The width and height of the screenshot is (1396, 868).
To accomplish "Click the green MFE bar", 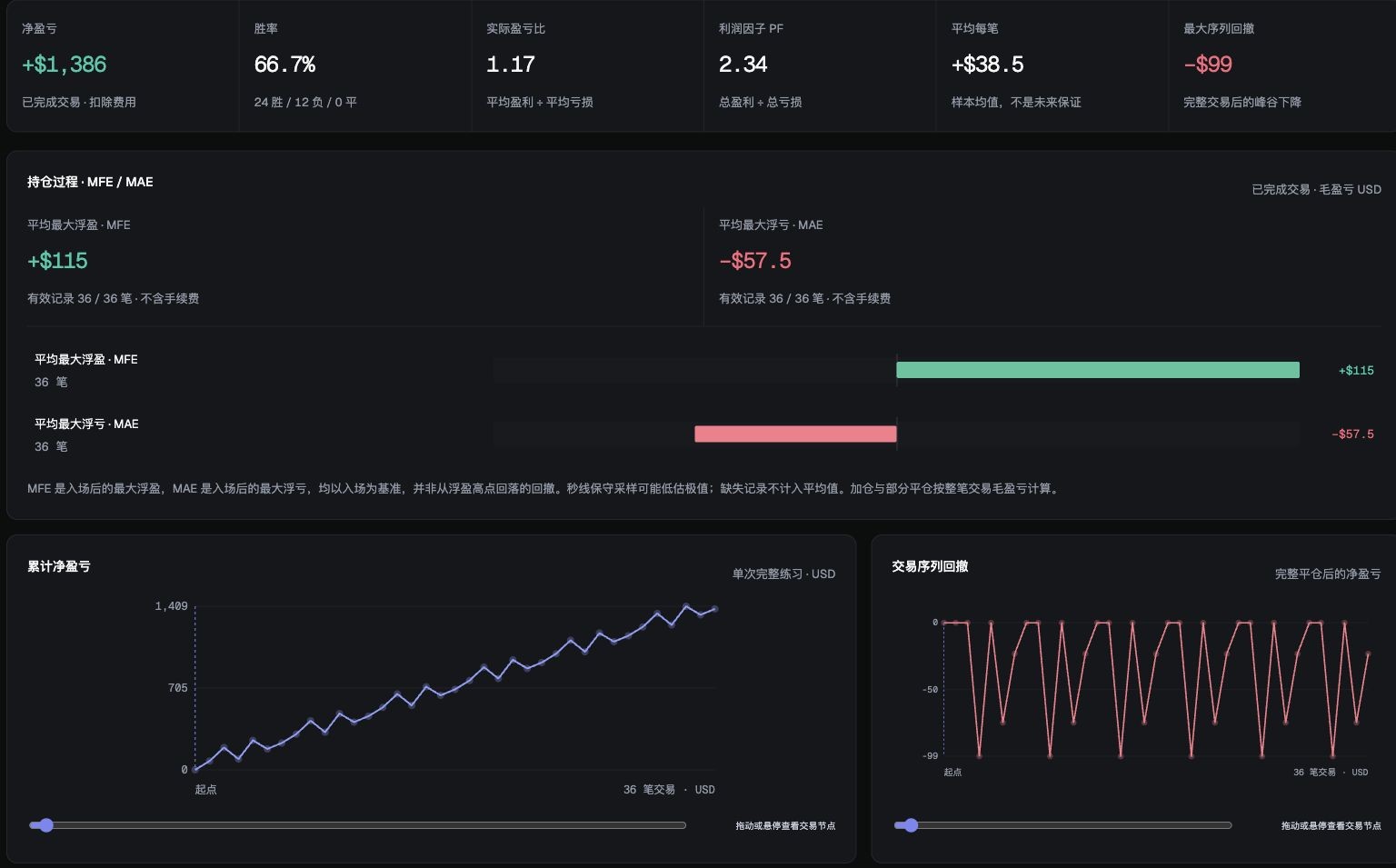I will click(x=1098, y=370).
